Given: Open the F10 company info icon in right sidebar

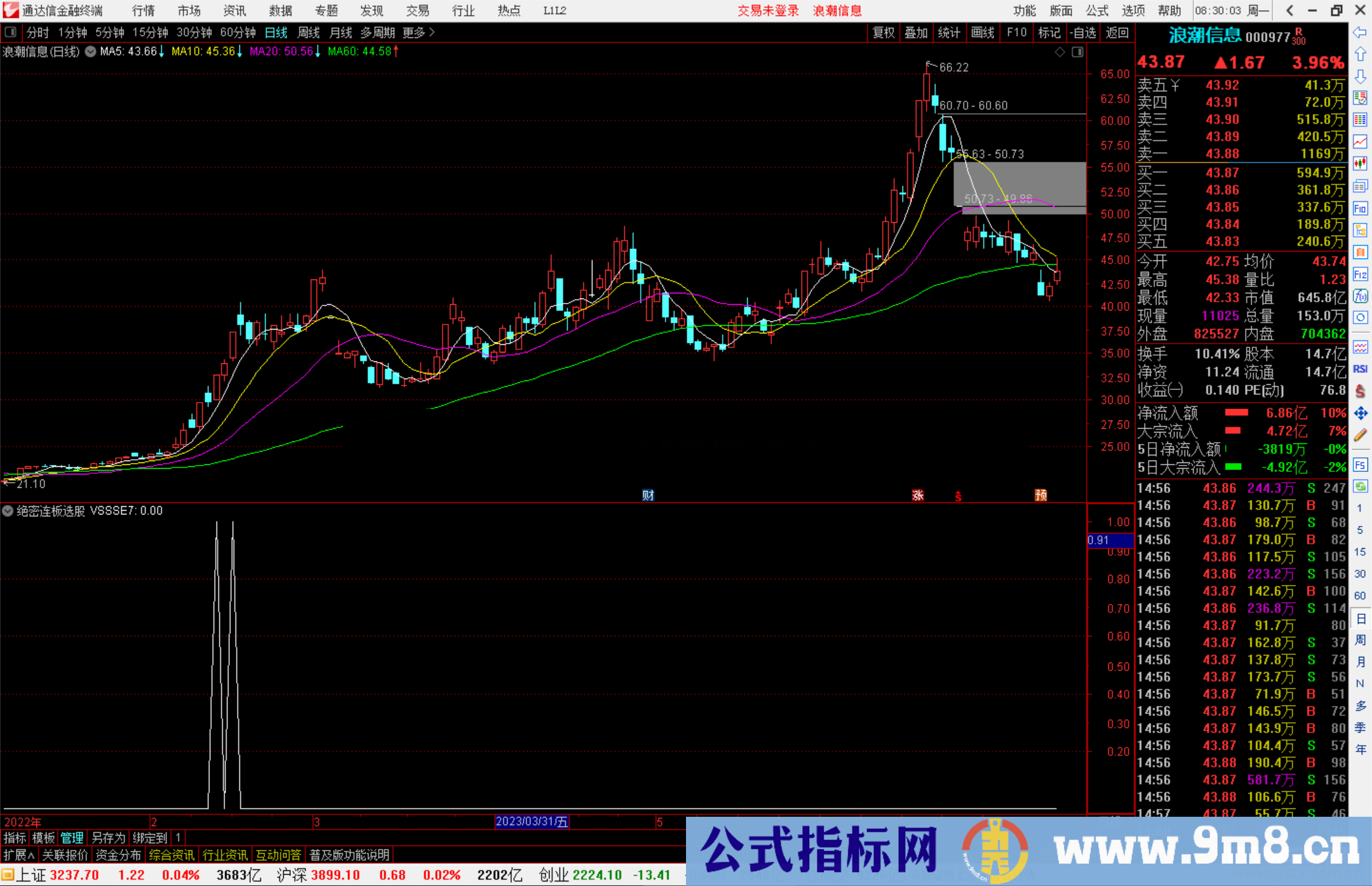Looking at the screenshot, I should 1361,208.
